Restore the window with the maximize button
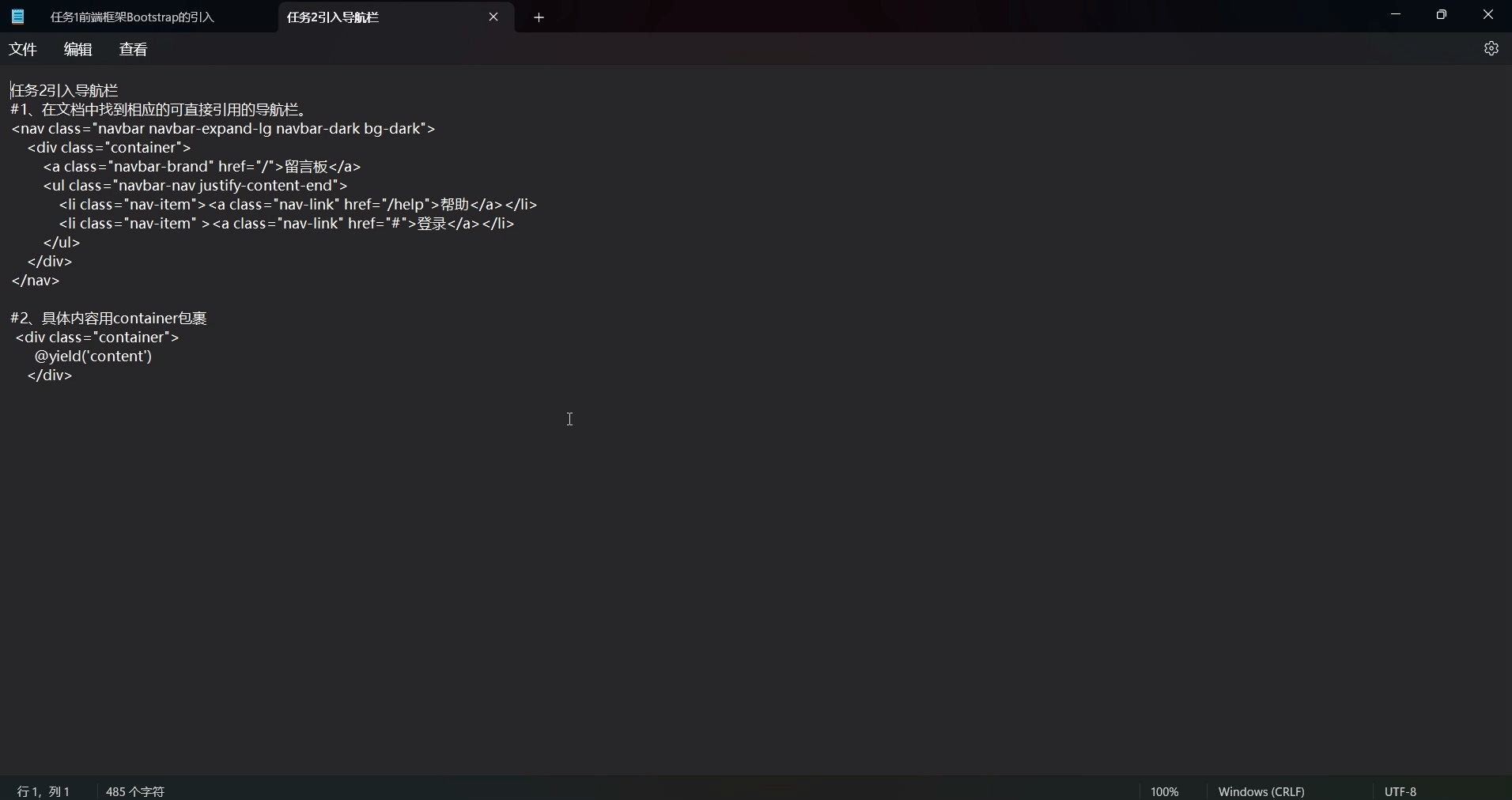The image size is (1512, 800). [x=1442, y=14]
